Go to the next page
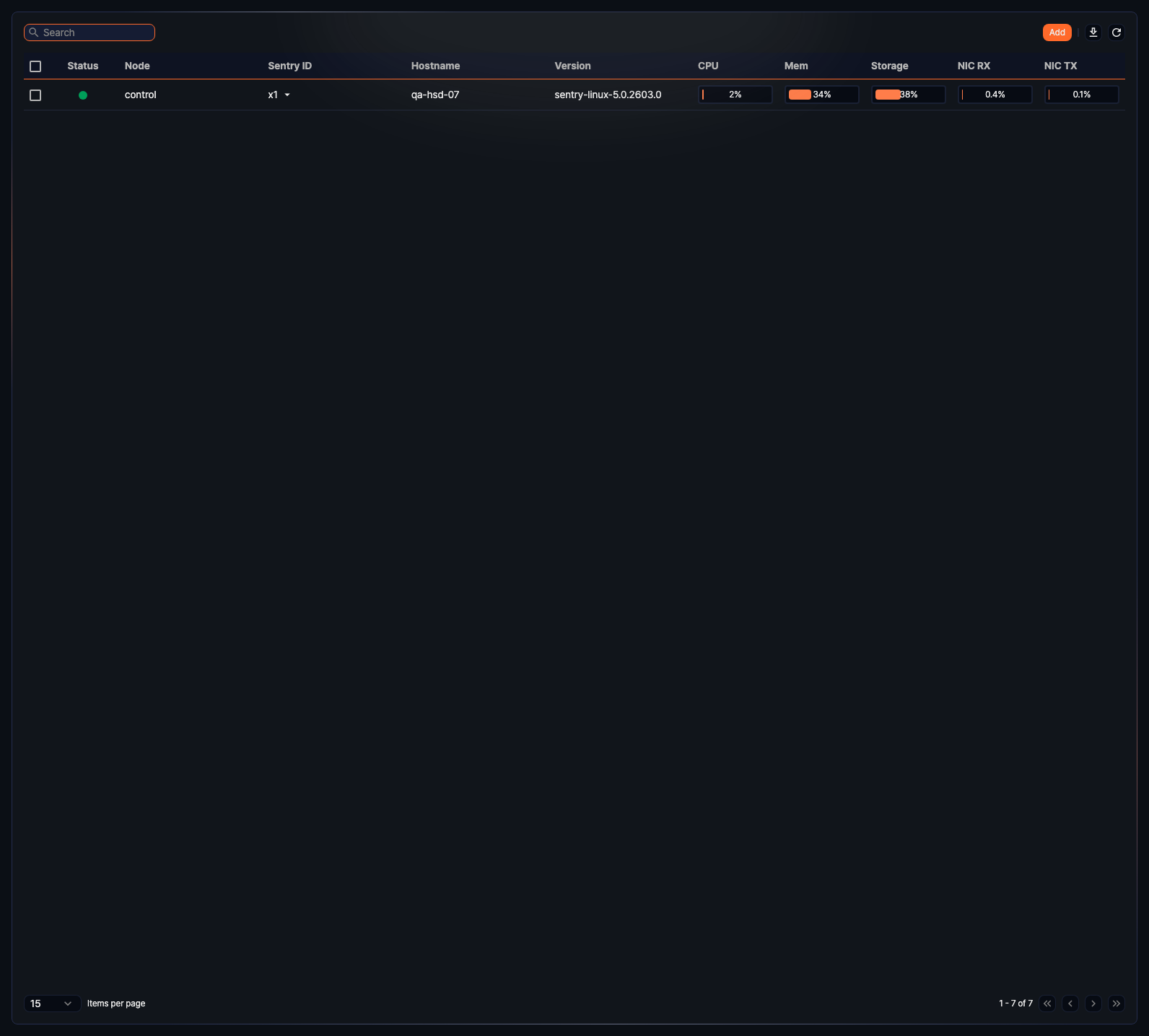 point(1093,1004)
